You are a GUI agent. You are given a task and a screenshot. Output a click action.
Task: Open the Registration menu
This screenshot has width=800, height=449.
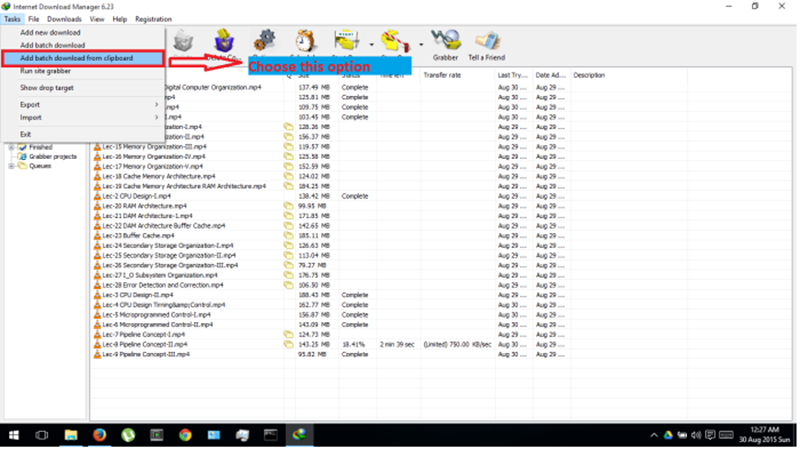[153, 19]
